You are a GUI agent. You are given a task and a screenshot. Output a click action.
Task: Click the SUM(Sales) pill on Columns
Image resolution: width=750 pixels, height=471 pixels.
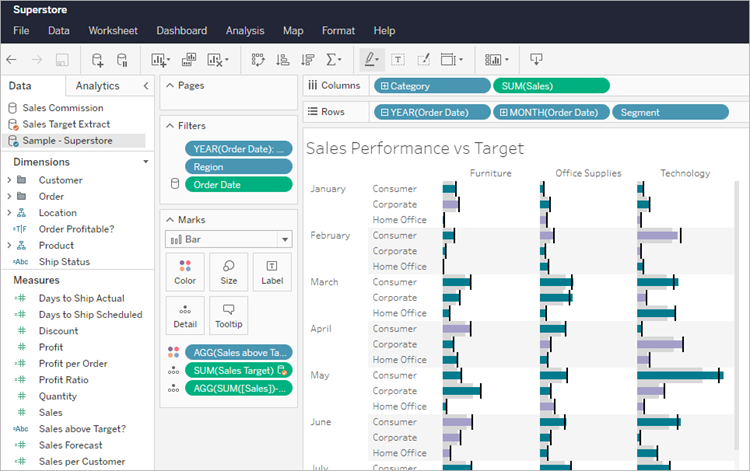551,86
